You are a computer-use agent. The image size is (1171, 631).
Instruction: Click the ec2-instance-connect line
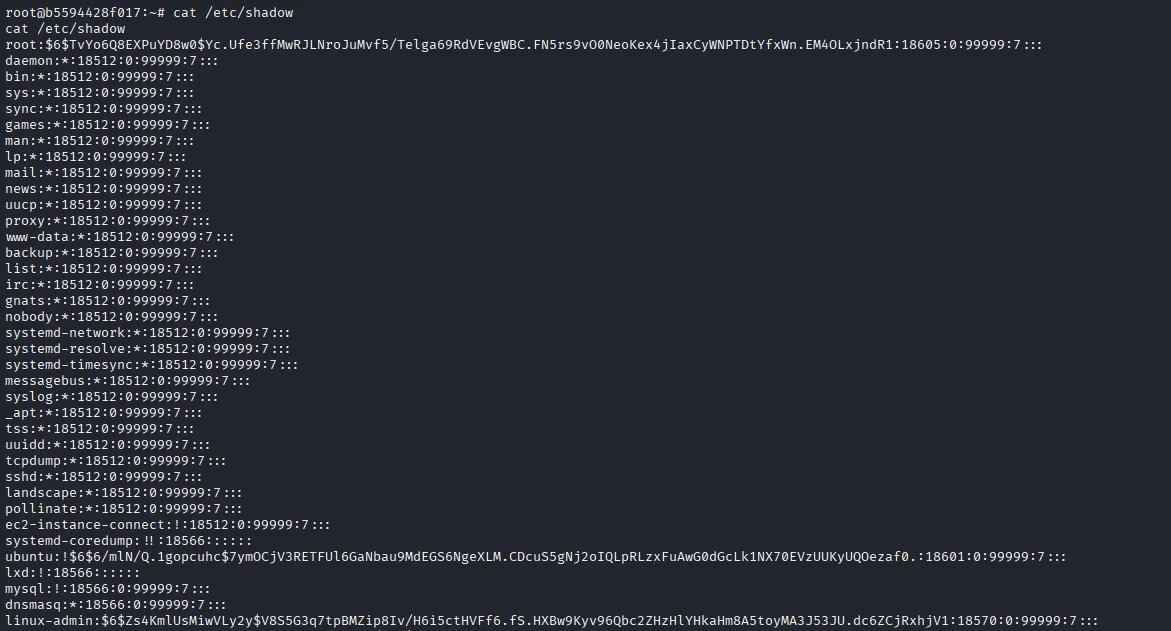click(x=167, y=525)
